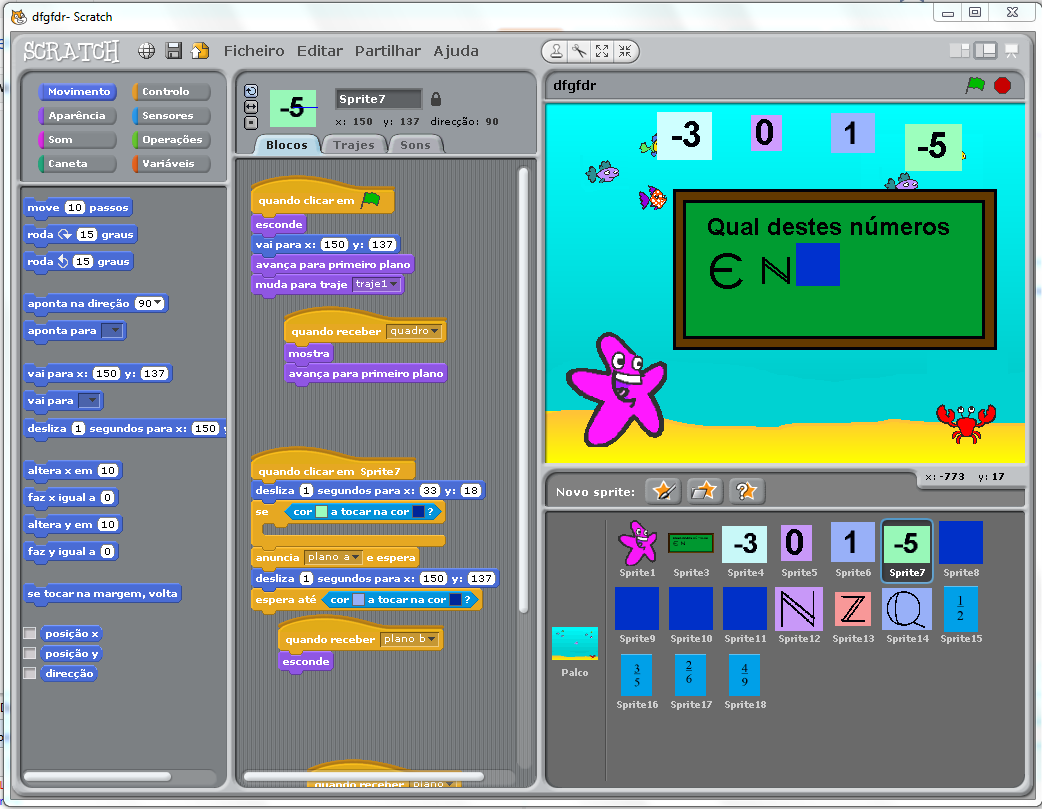Viewport: 1042px width, 809px height.
Task: Enable the posição x stage monitor
Action: click(x=30, y=633)
